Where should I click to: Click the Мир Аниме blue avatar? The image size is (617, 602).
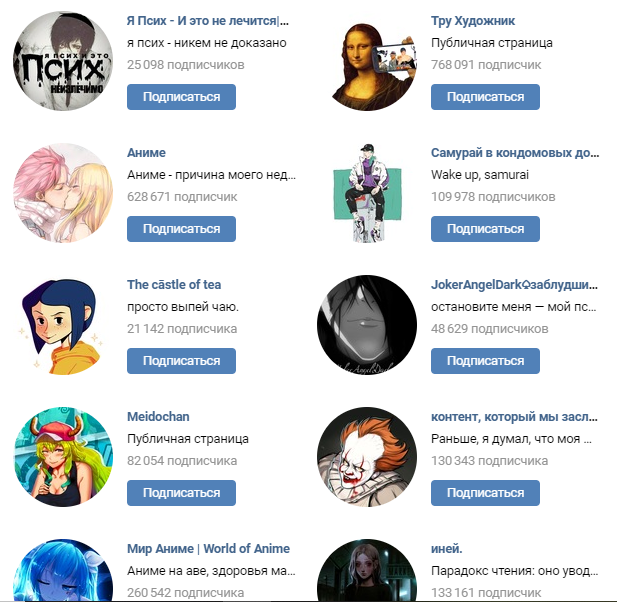[63, 570]
